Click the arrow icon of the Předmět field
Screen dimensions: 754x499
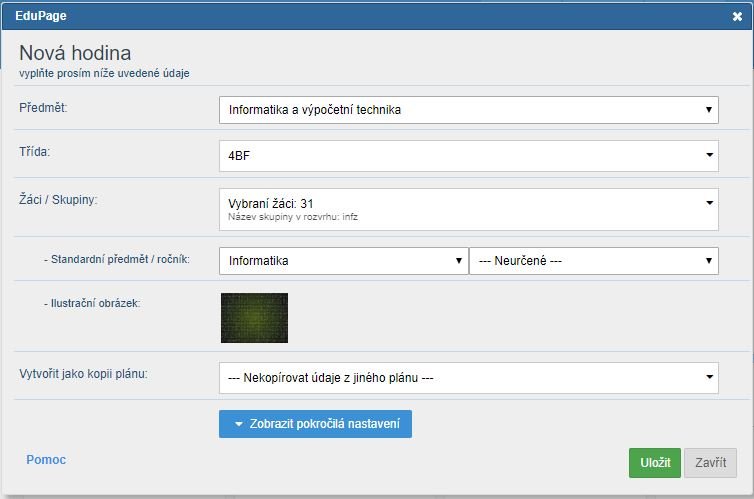pyautogui.click(x=708, y=110)
